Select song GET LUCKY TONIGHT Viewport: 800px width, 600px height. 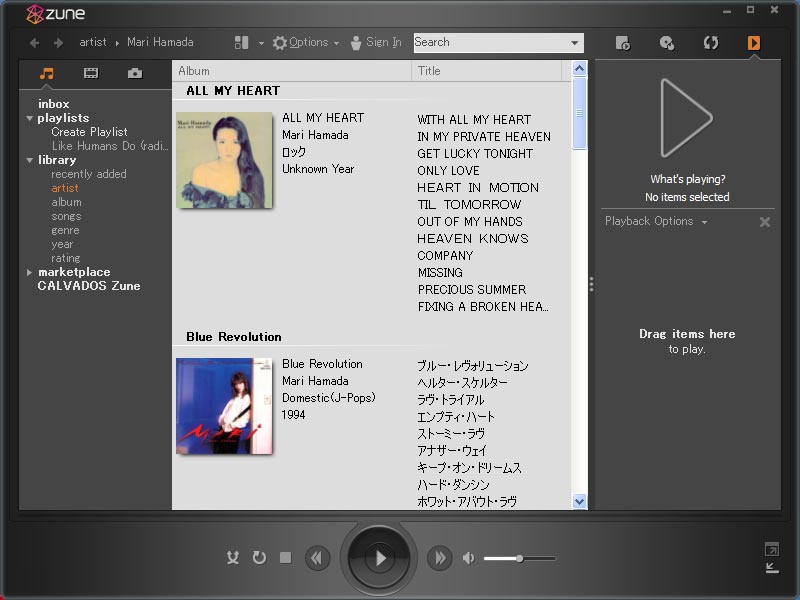coord(475,154)
